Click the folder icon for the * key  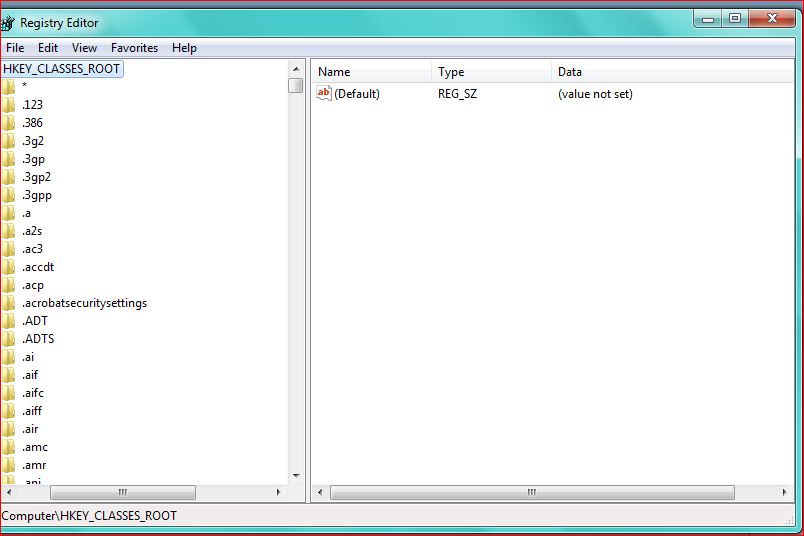pos(8,87)
